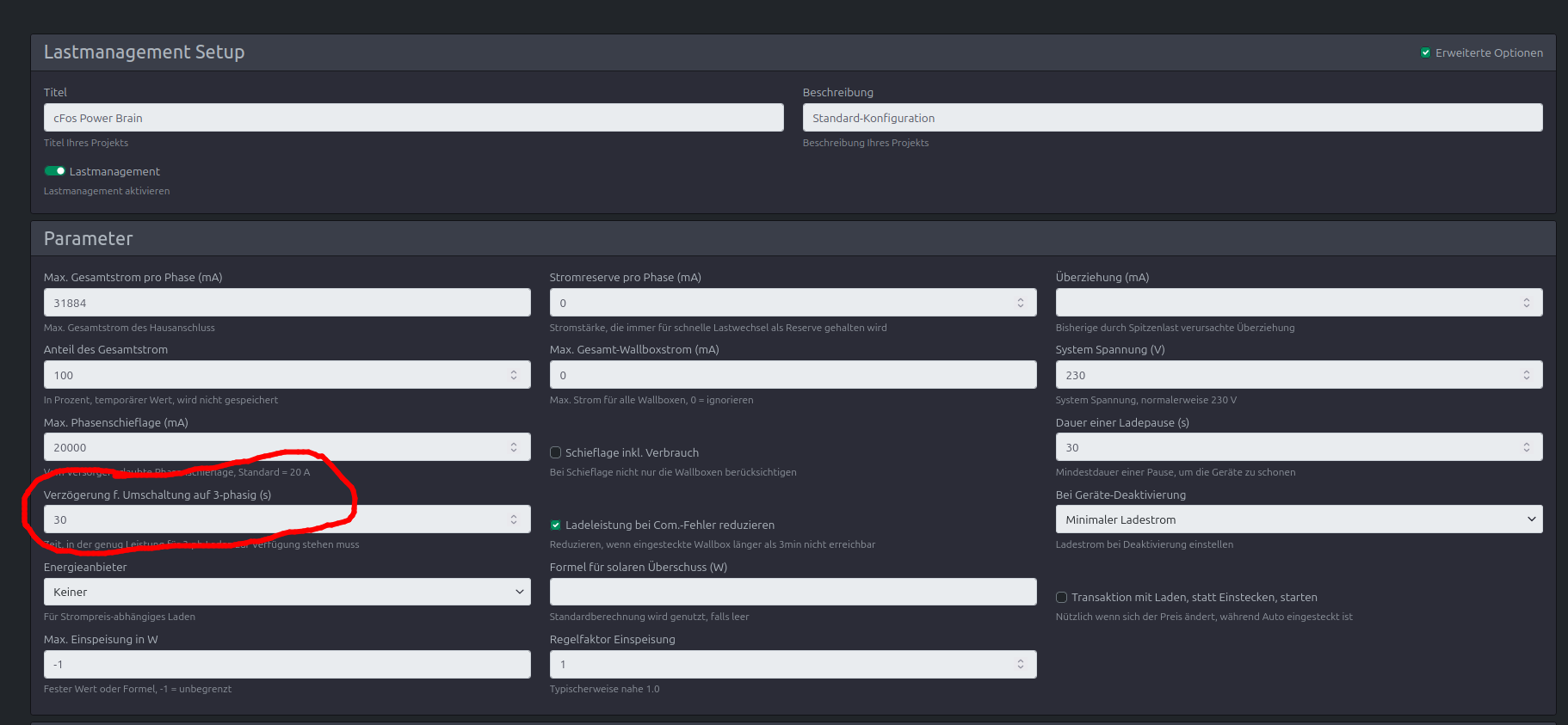Image resolution: width=1568 pixels, height=725 pixels.
Task: Click 'Ladestrom bei Deaktivierung einstellen' hint text
Action: click(1144, 544)
